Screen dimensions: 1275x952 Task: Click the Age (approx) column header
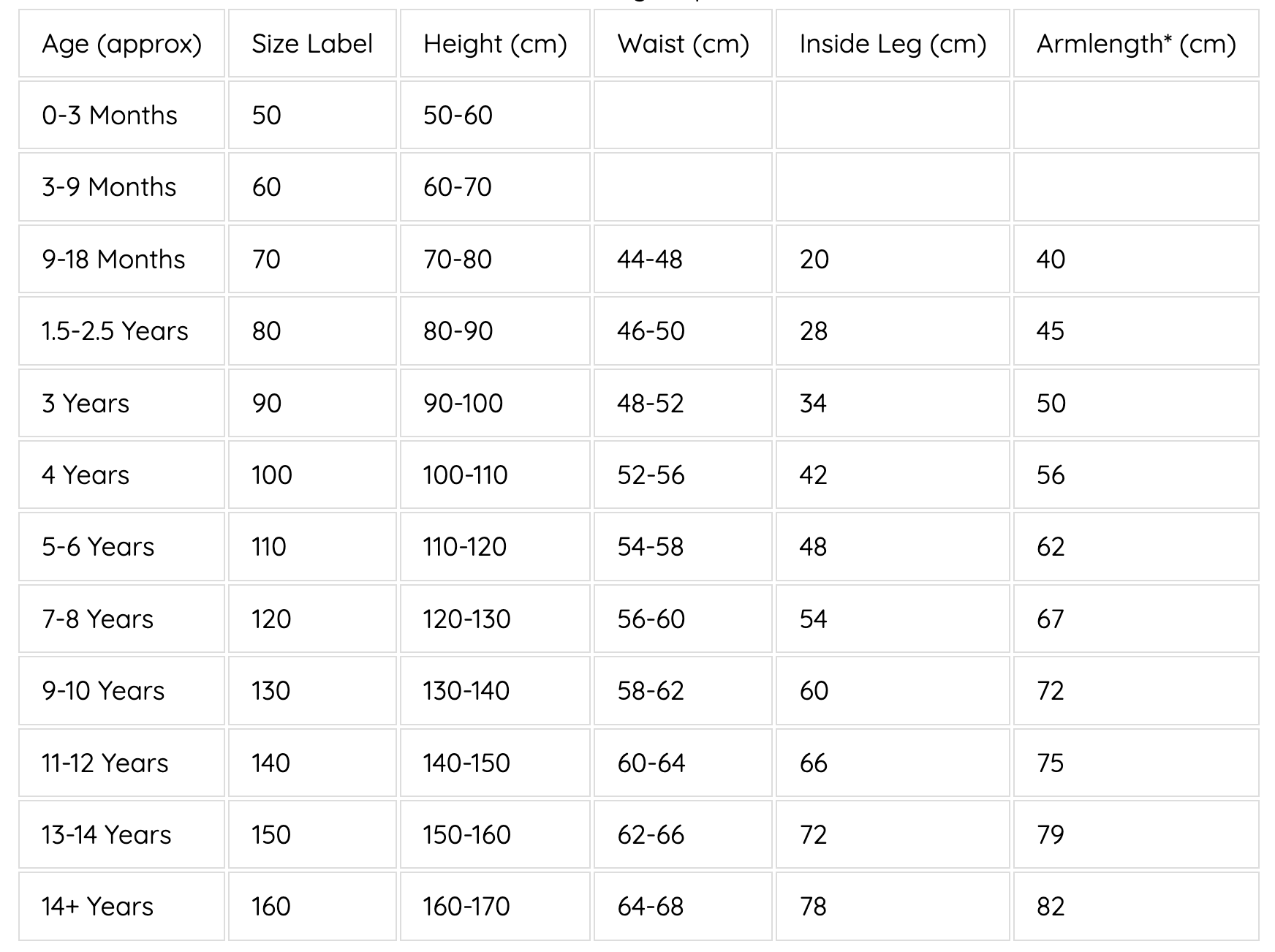(x=121, y=44)
